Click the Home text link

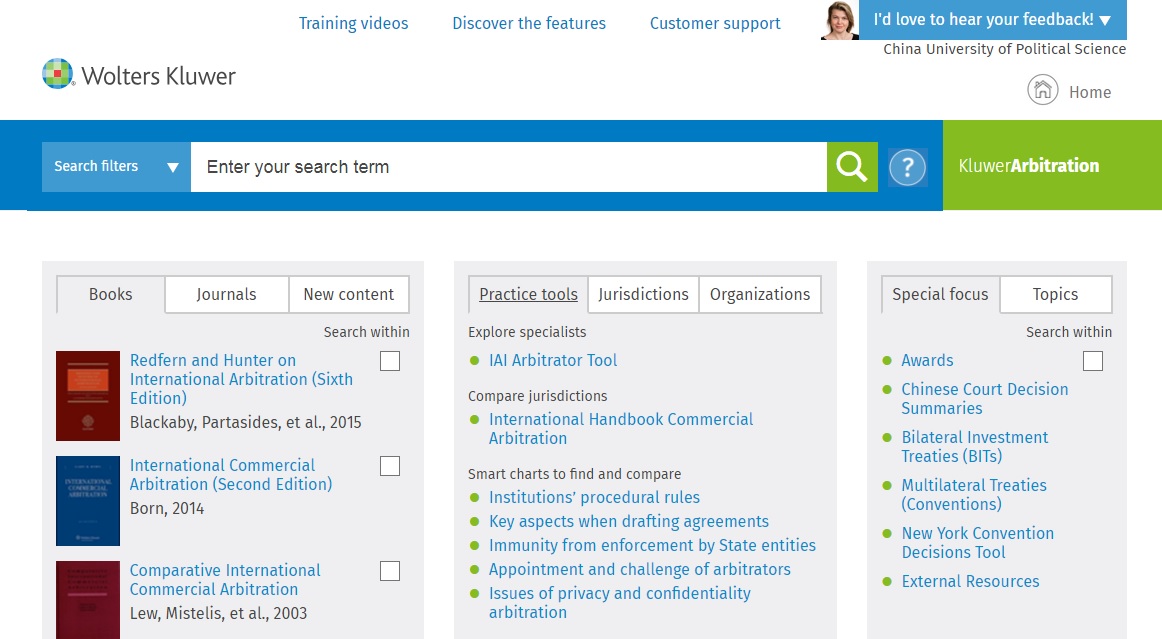(x=1090, y=92)
